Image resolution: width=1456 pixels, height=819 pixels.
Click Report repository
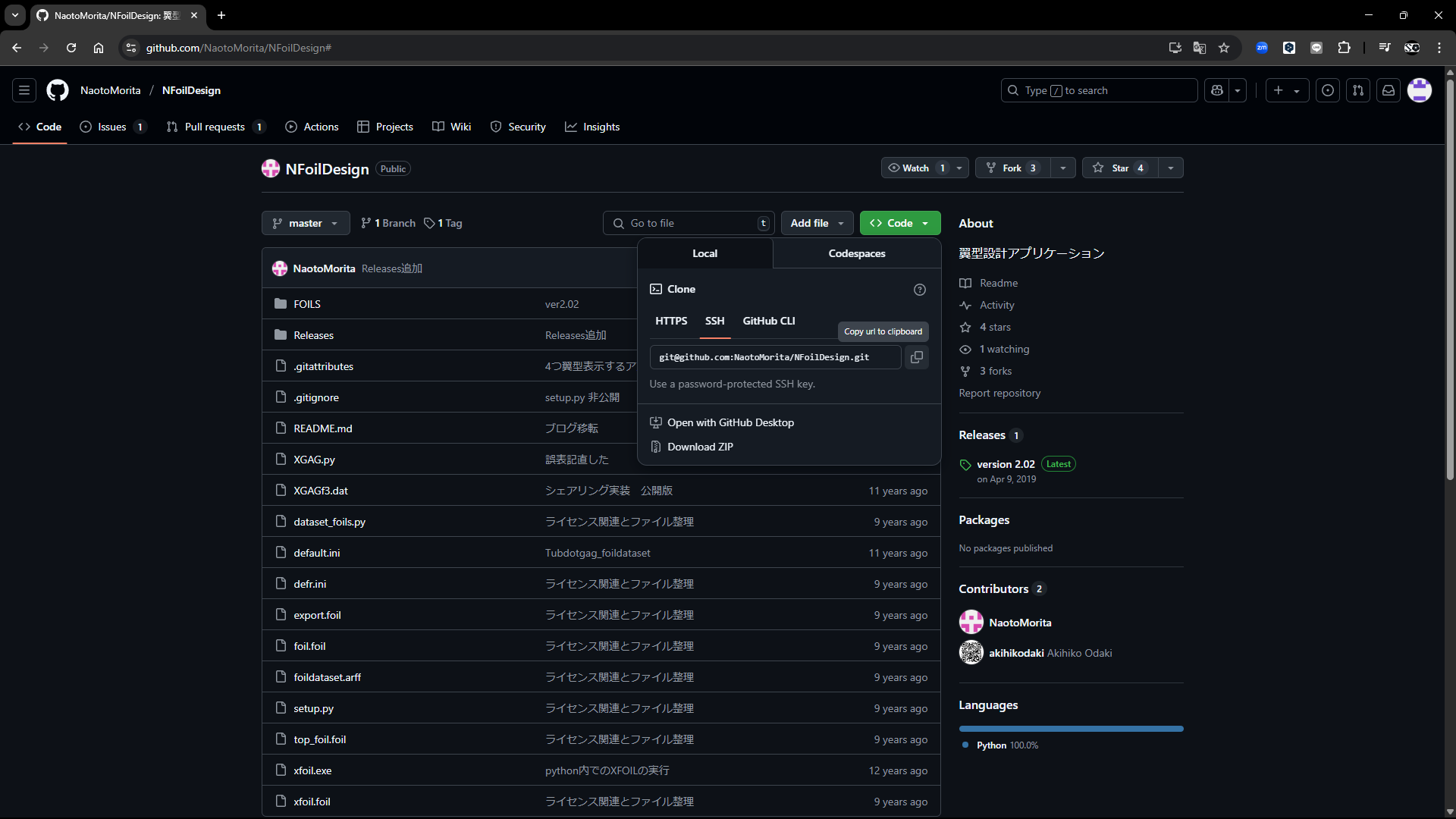coord(999,393)
